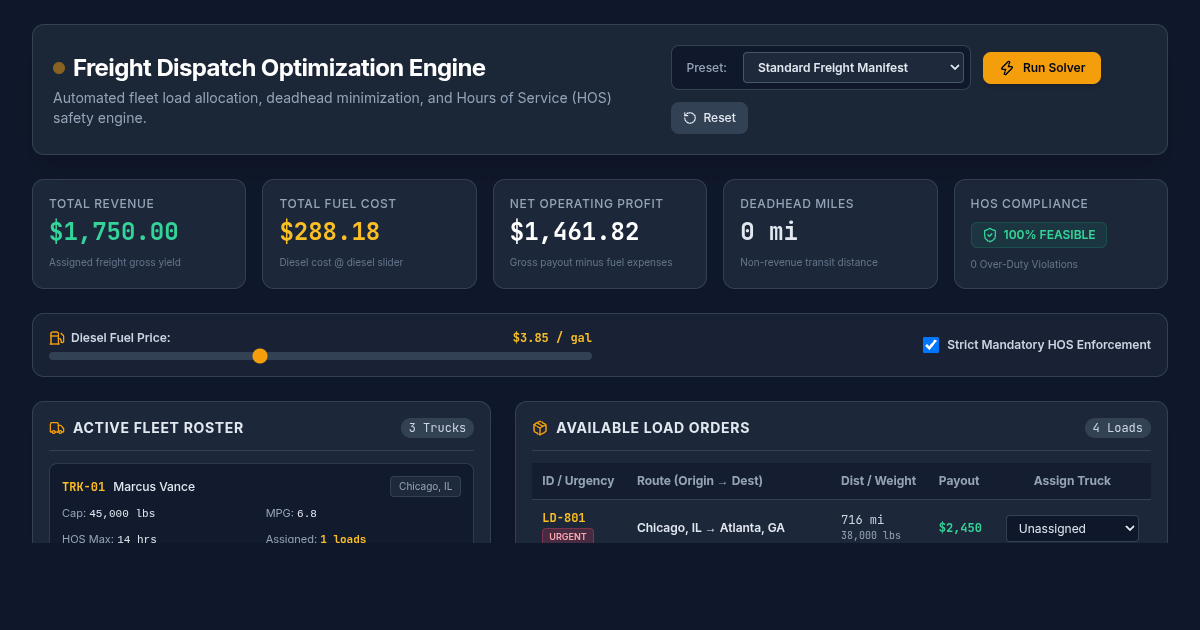Click the orange status dot beside the app title

click(59, 68)
